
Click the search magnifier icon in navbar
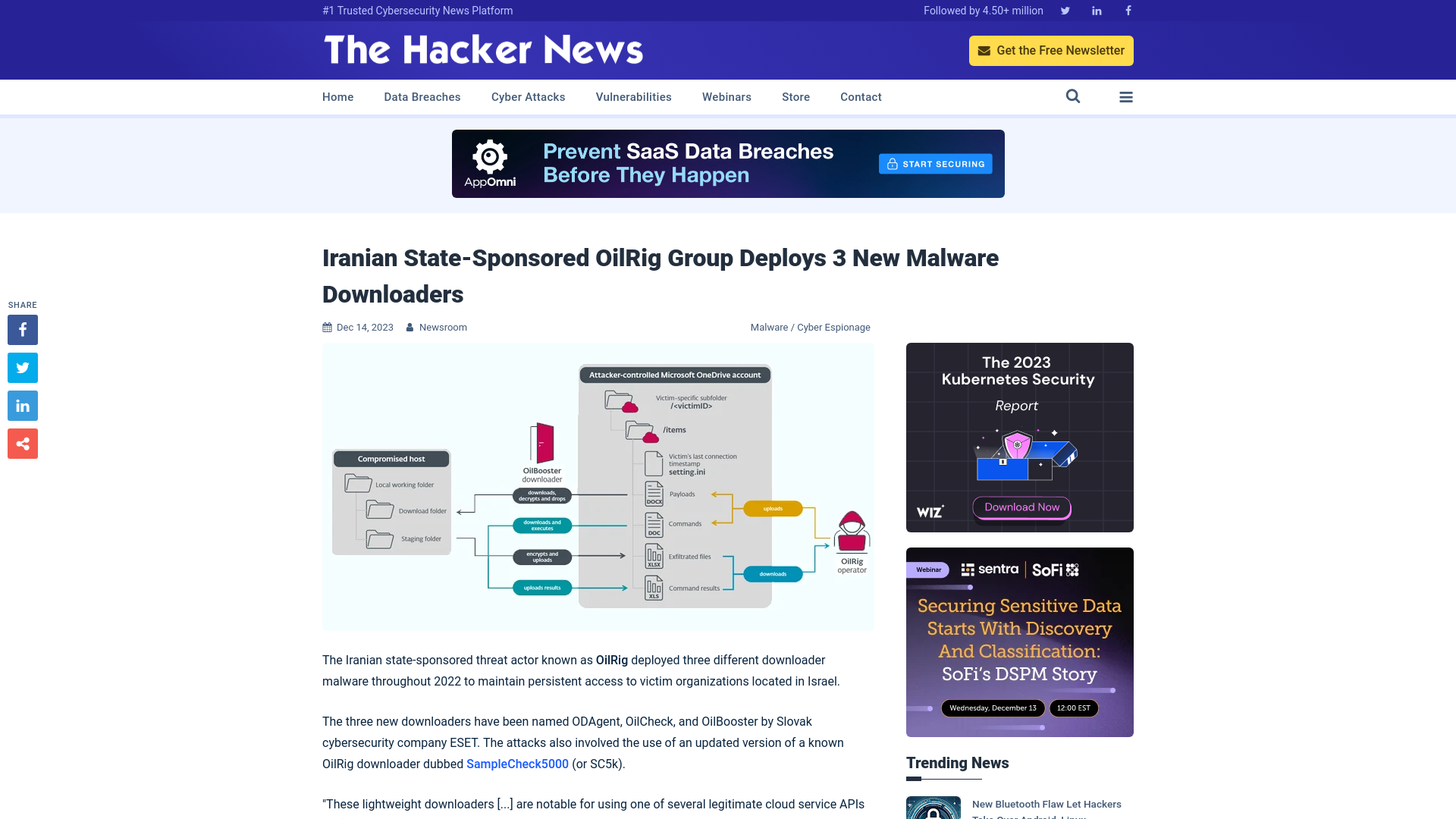1073,96
